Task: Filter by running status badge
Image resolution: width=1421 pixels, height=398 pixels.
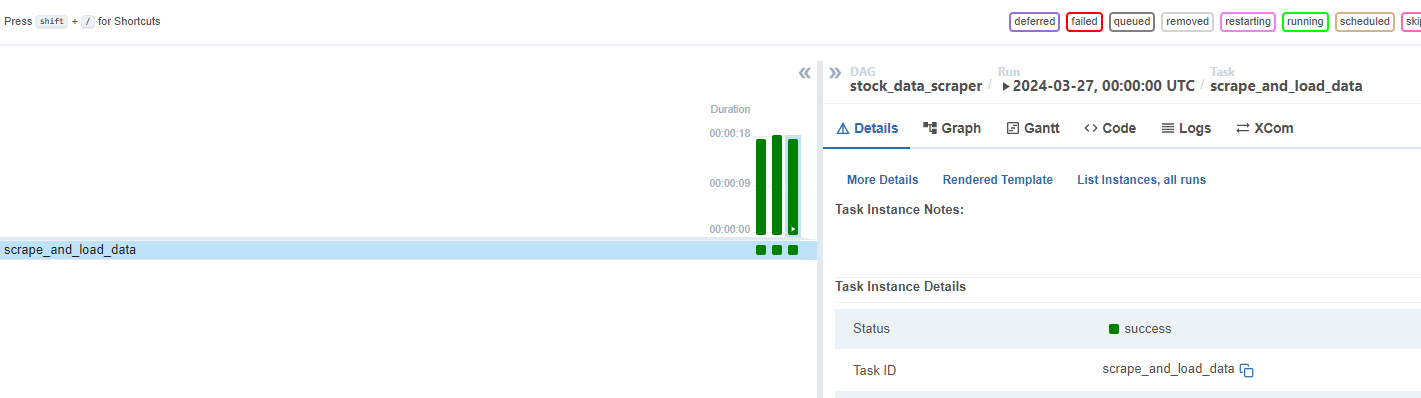Action: (x=1305, y=21)
